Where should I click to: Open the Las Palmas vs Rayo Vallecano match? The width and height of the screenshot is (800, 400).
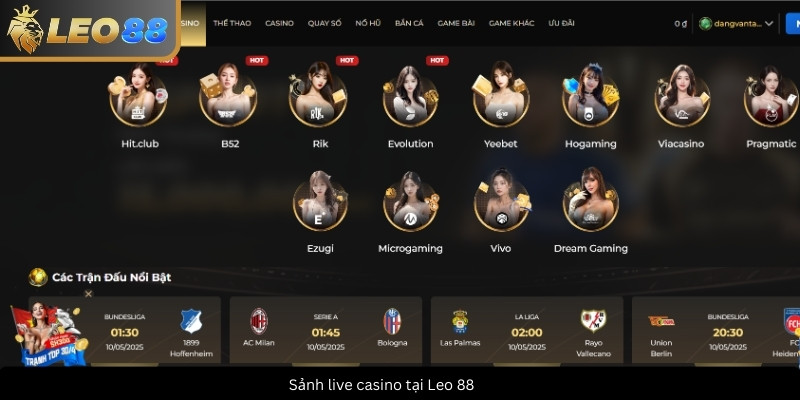pyautogui.click(x=527, y=331)
